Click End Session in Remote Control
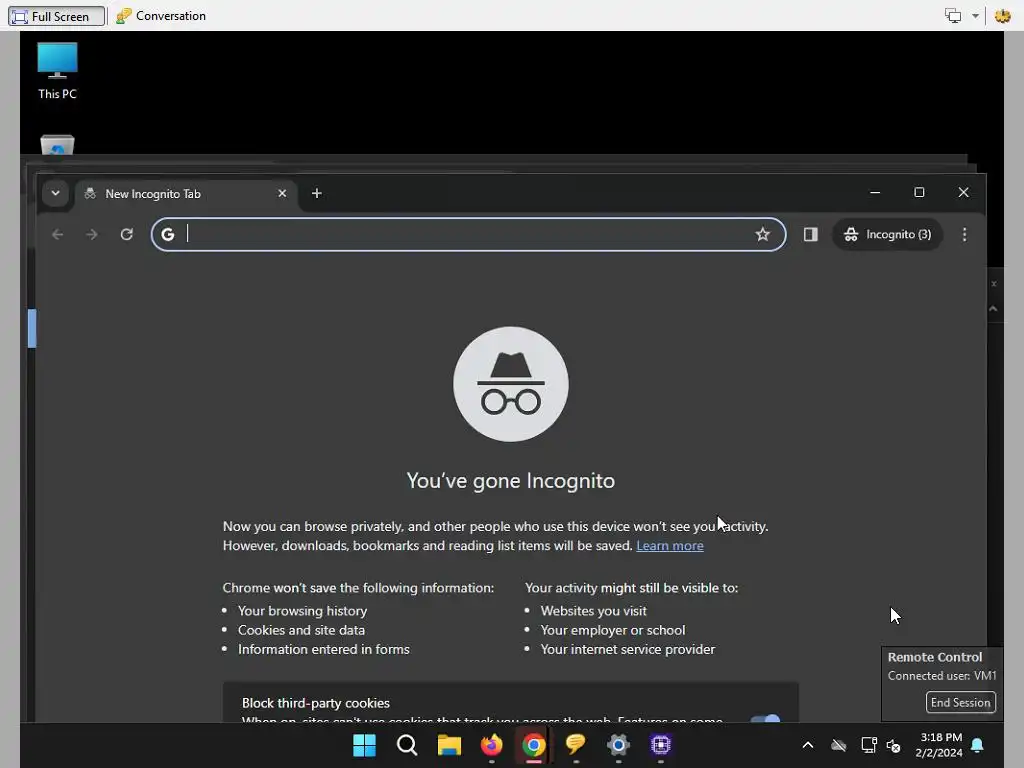The height and width of the screenshot is (768, 1024). (x=961, y=703)
